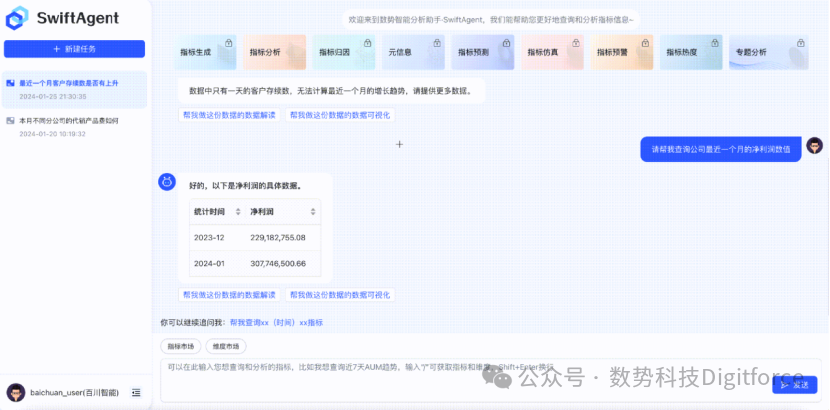The image size is (830, 410).
Task: Toggle the sidebar collapse icon
Action: pos(136,393)
